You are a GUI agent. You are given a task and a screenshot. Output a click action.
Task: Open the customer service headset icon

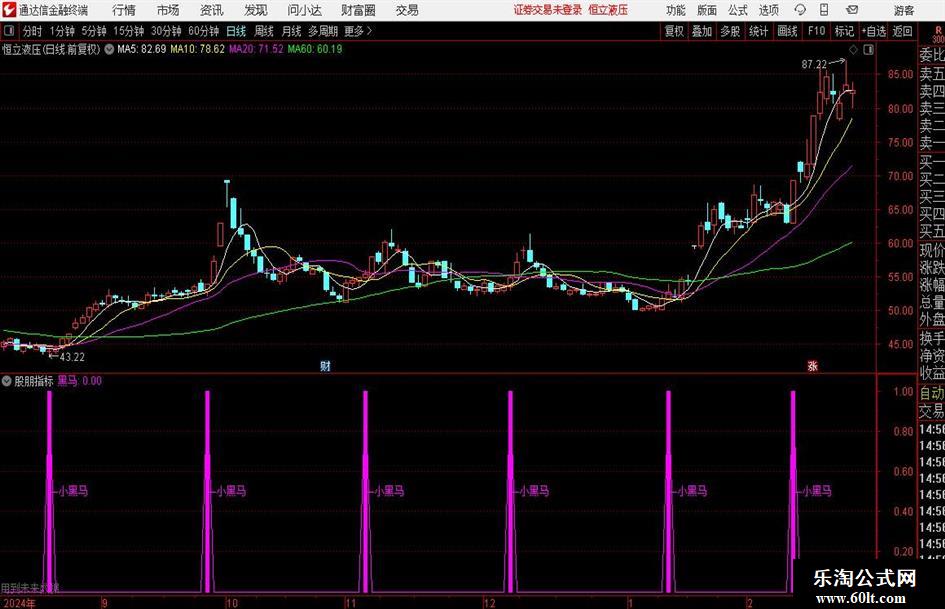[799, 10]
